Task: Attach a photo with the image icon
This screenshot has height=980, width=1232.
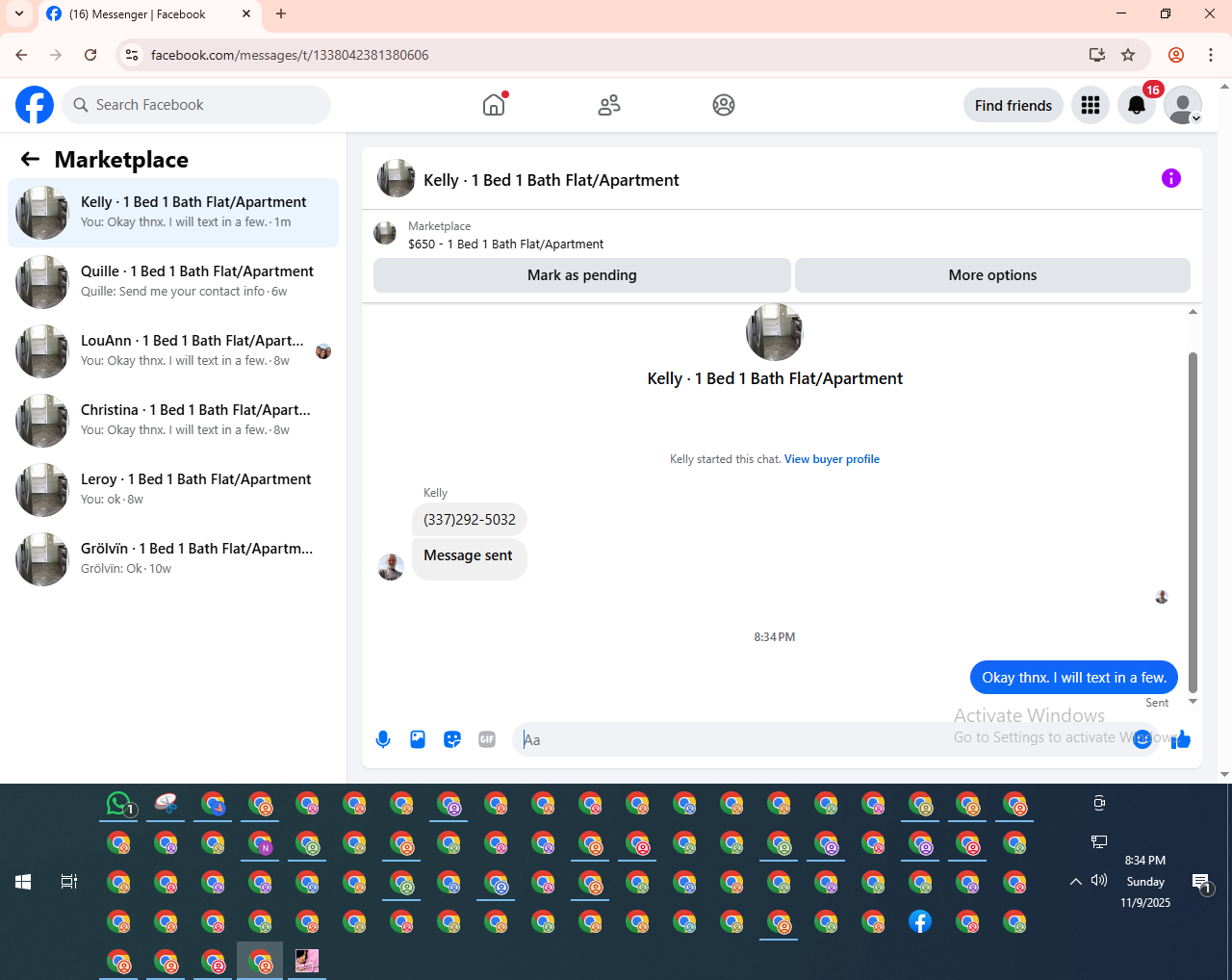Action: coord(418,739)
